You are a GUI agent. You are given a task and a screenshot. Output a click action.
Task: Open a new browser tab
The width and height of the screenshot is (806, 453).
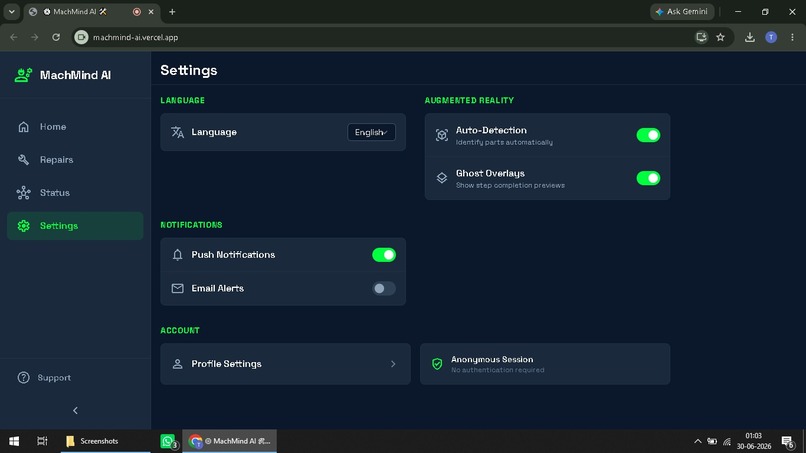172,12
